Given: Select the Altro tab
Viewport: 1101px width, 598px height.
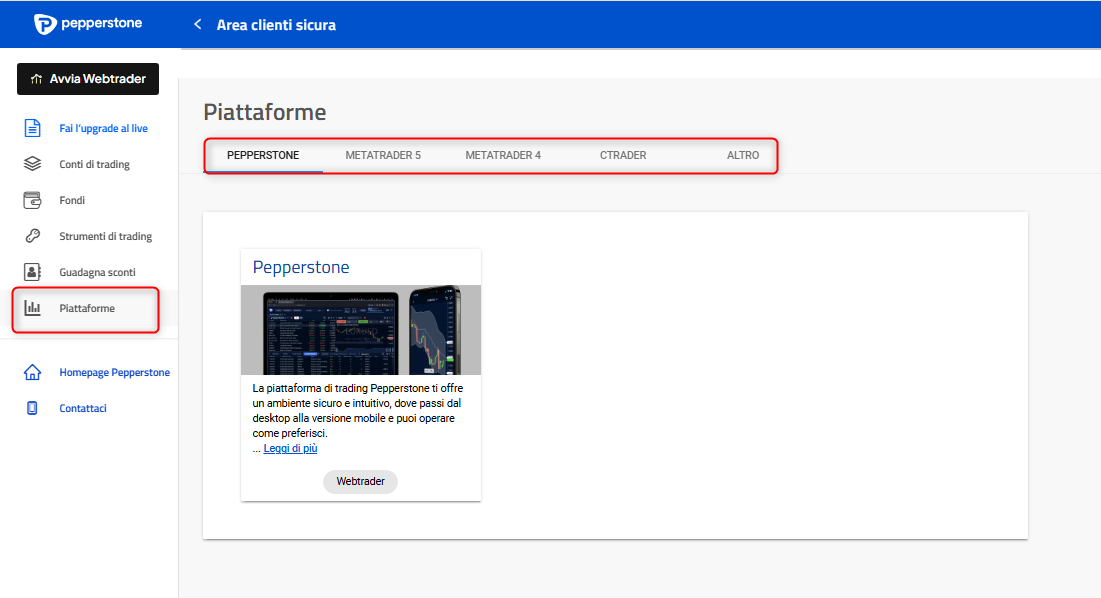Looking at the screenshot, I should 743,155.
